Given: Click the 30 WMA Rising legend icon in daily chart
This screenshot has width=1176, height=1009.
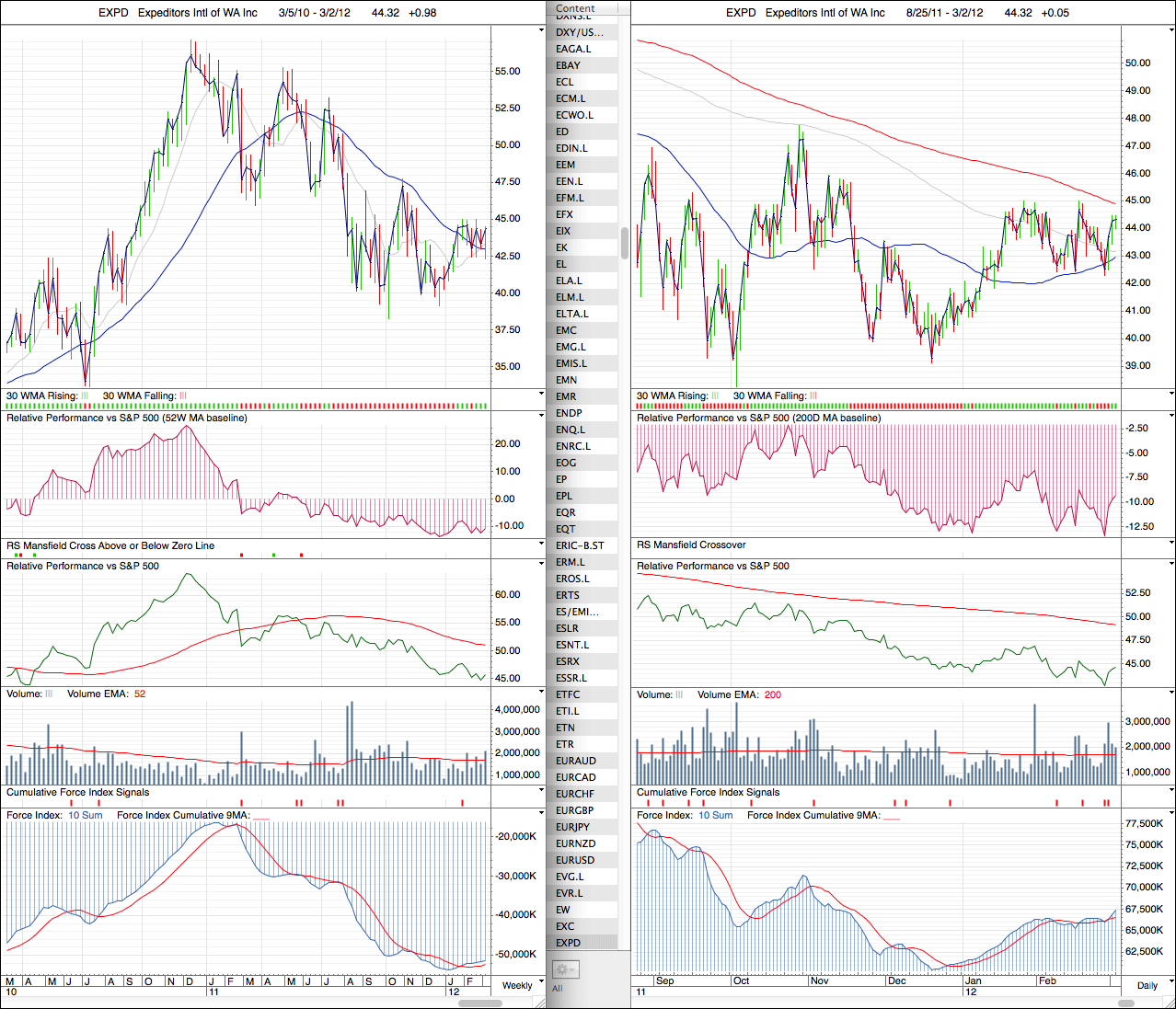Looking at the screenshot, I should [x=716, y=396].
